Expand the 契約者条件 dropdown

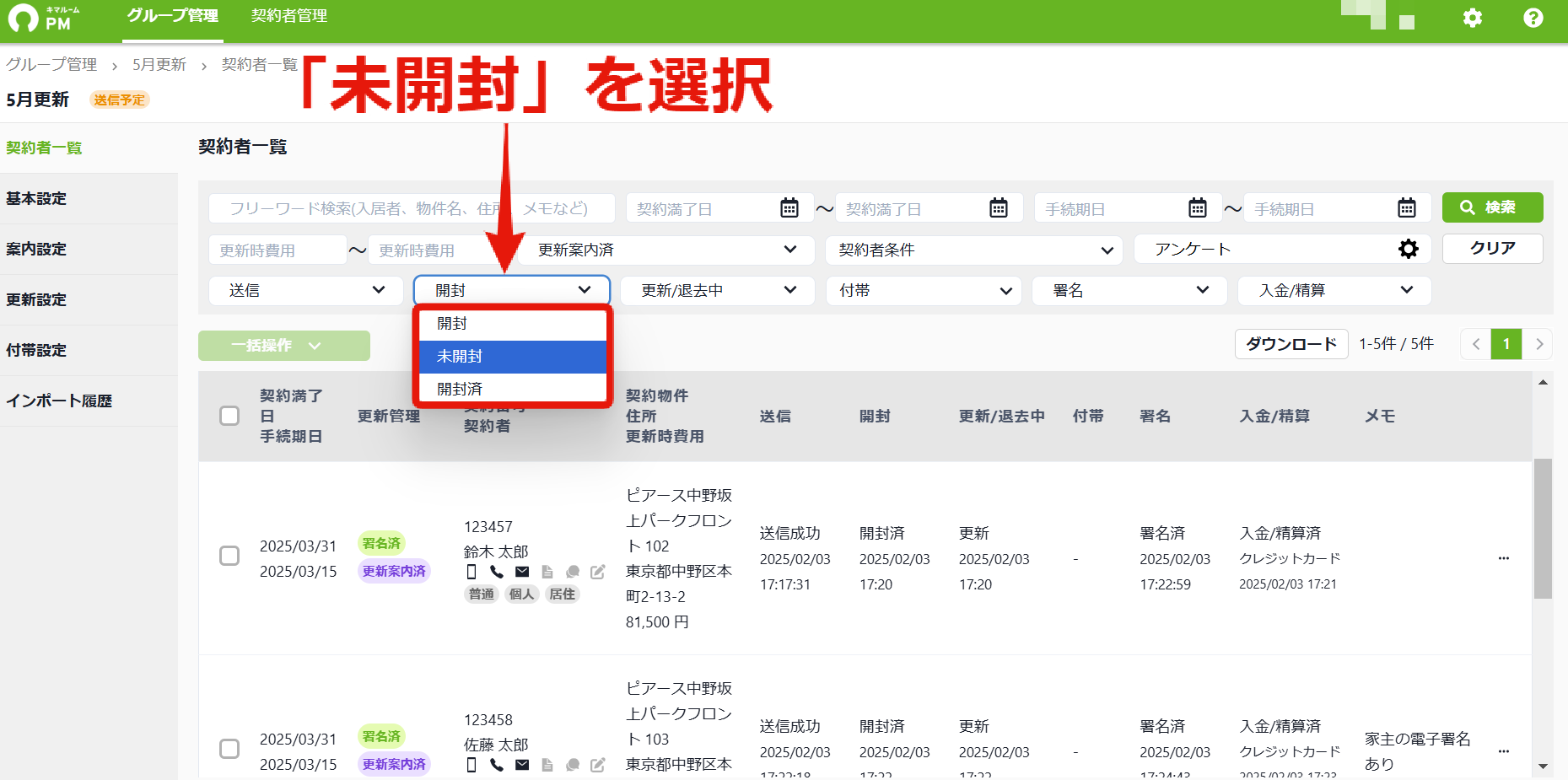pyautogui.click(x=974, y=250)
